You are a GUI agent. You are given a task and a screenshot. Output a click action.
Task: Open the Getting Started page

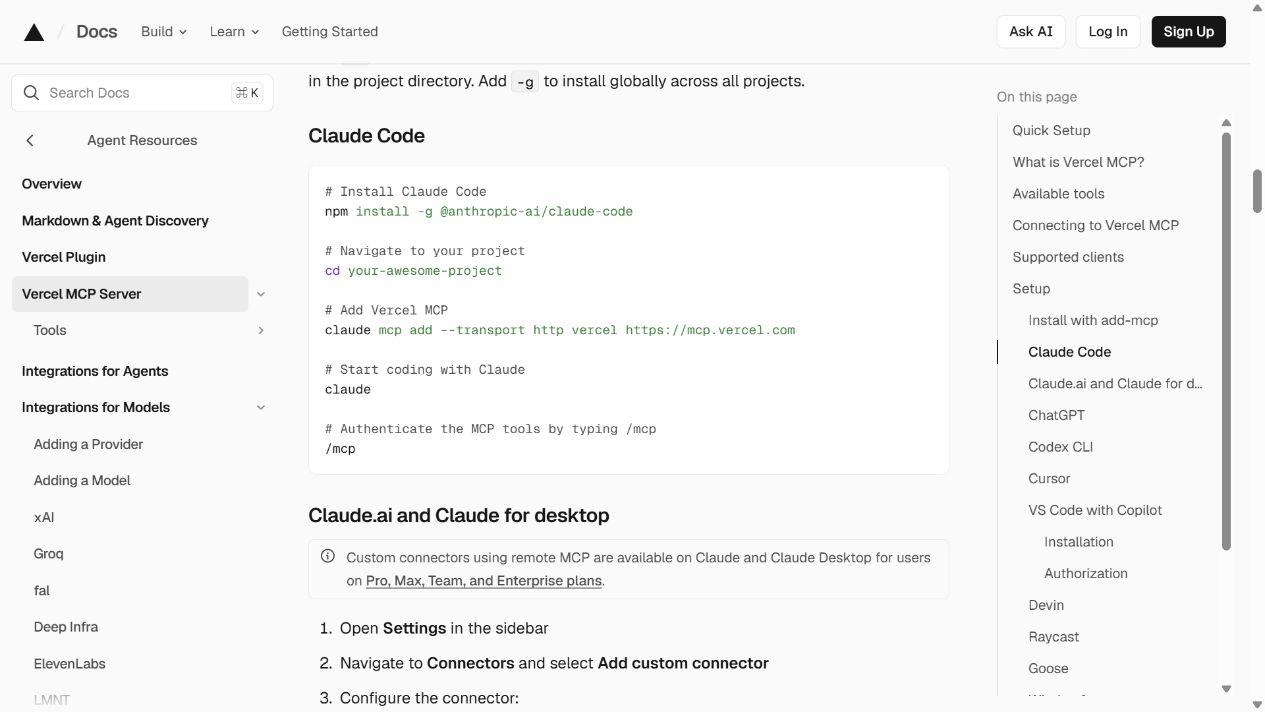[x=330, y=32]
